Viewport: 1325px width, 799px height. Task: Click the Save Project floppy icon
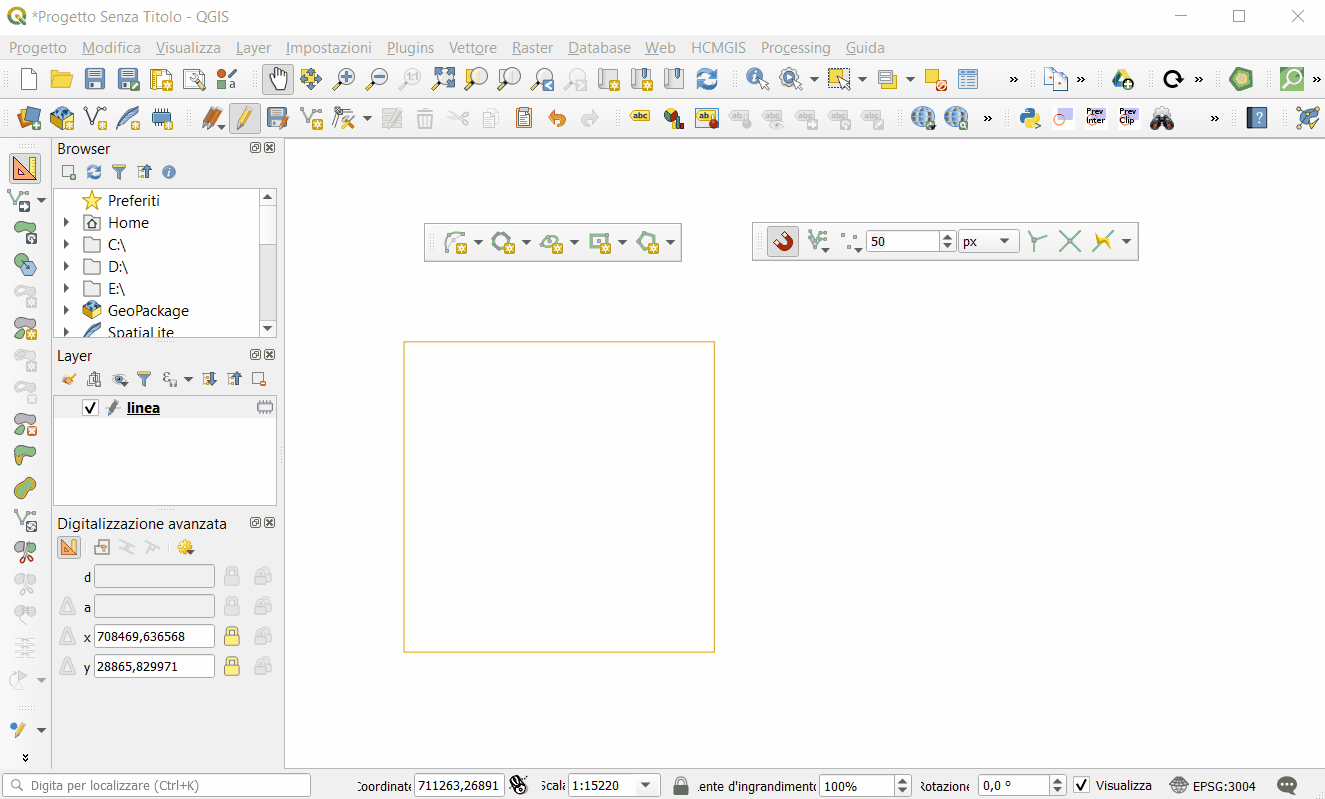click(x=95, y=80)
